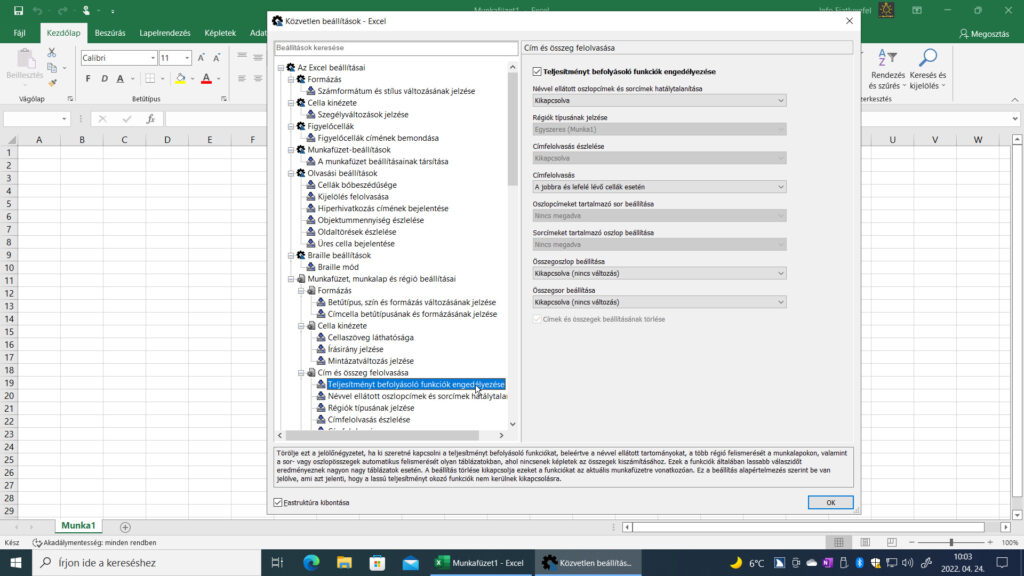
Task: Click the Közvetlen beállítás taskbar button
Action: coord(587,562)
